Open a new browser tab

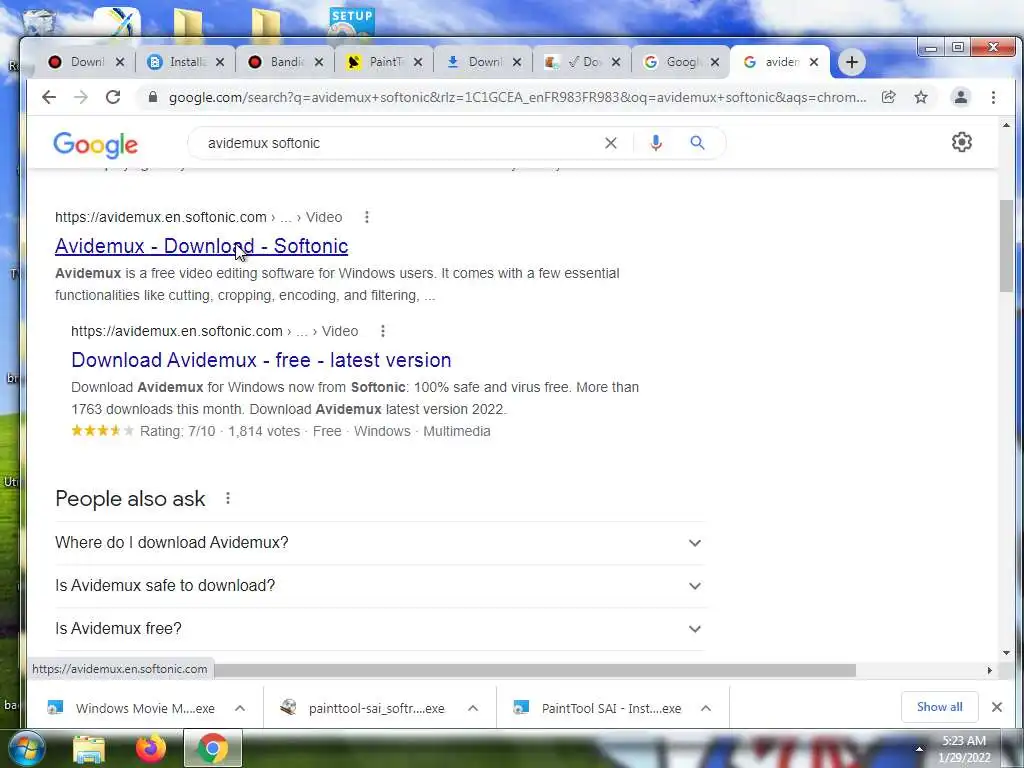(x=852, y=62)
